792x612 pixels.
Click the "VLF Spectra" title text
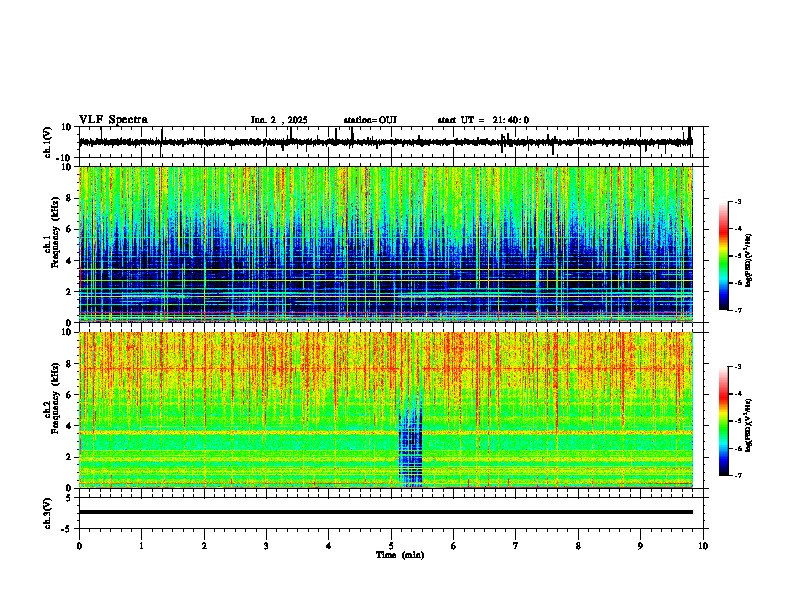113,120
